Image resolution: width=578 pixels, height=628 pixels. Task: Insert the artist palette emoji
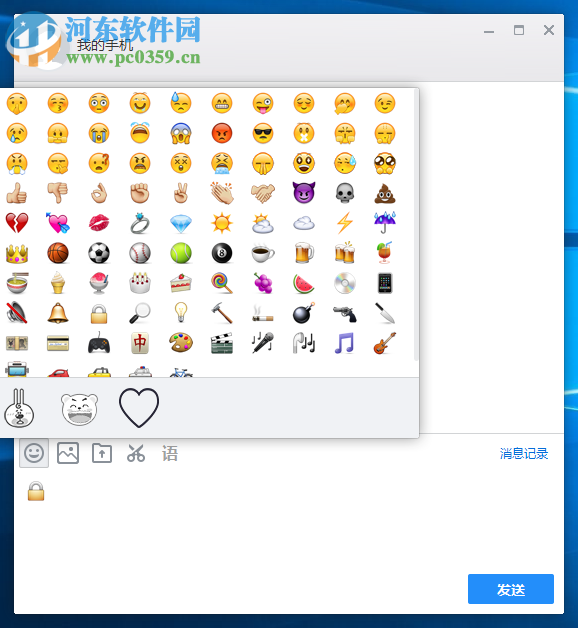[x=181, y=343]
